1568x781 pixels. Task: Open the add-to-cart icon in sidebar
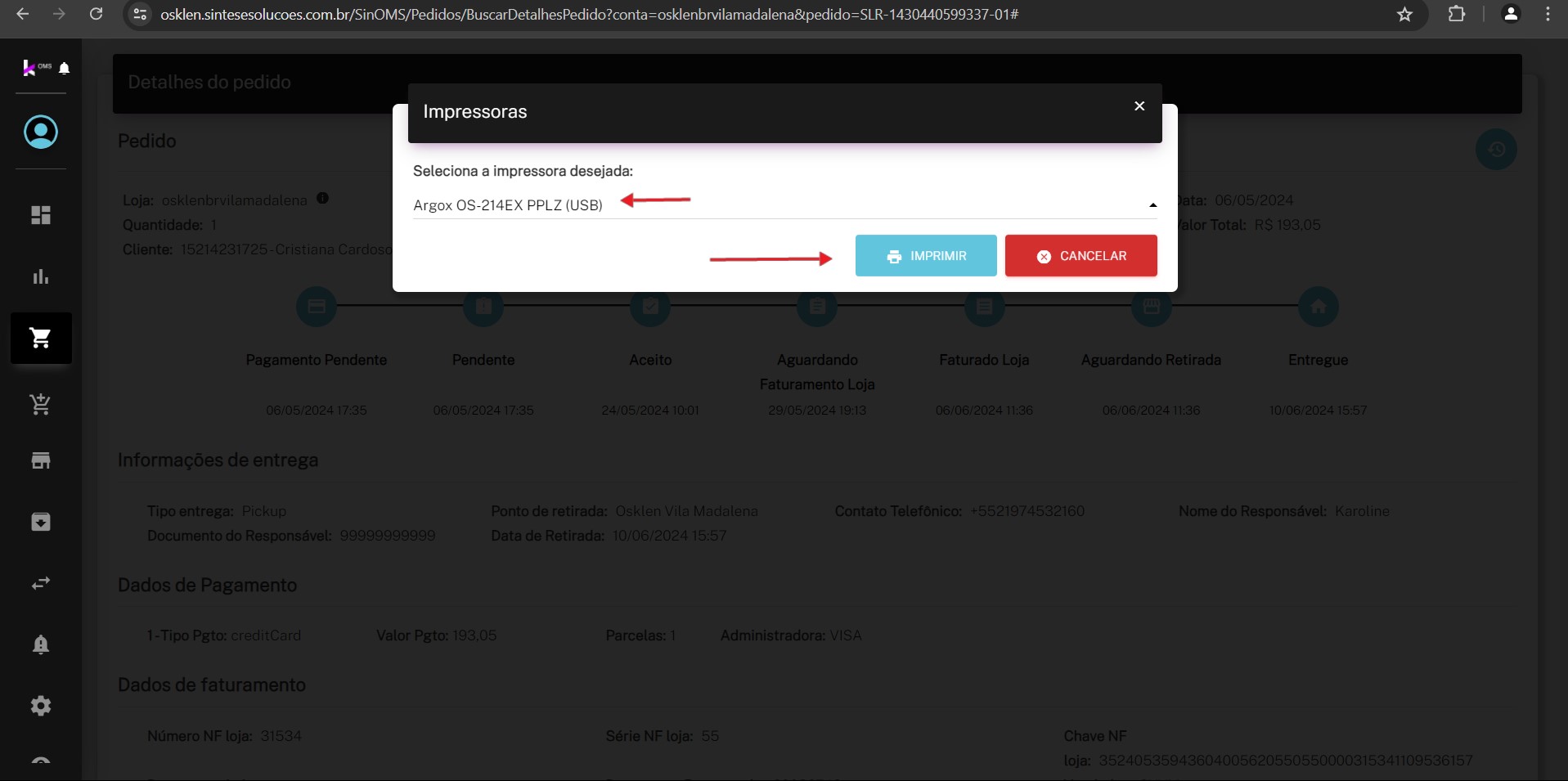pos(41,403)
